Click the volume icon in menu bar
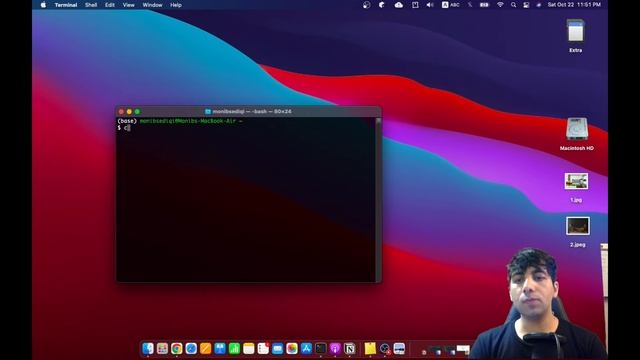The width and height of the screenshot is (640, 360). (430, 5)
